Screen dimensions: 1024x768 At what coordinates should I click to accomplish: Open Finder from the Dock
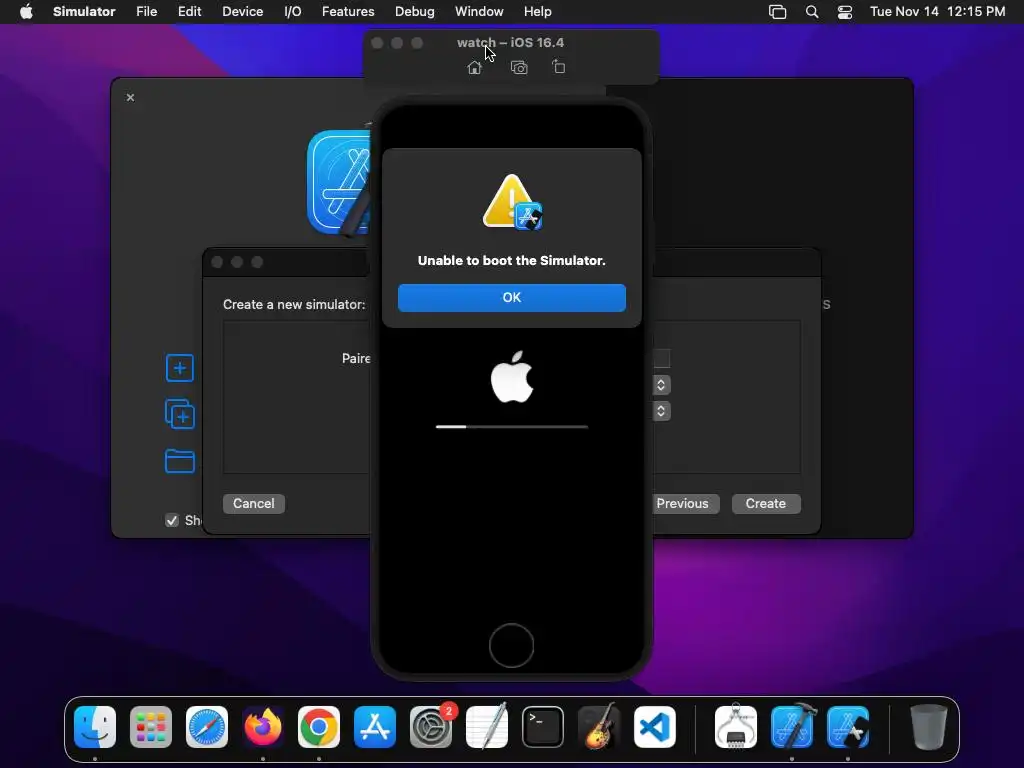pyautogui.click(x=95, y=727)
